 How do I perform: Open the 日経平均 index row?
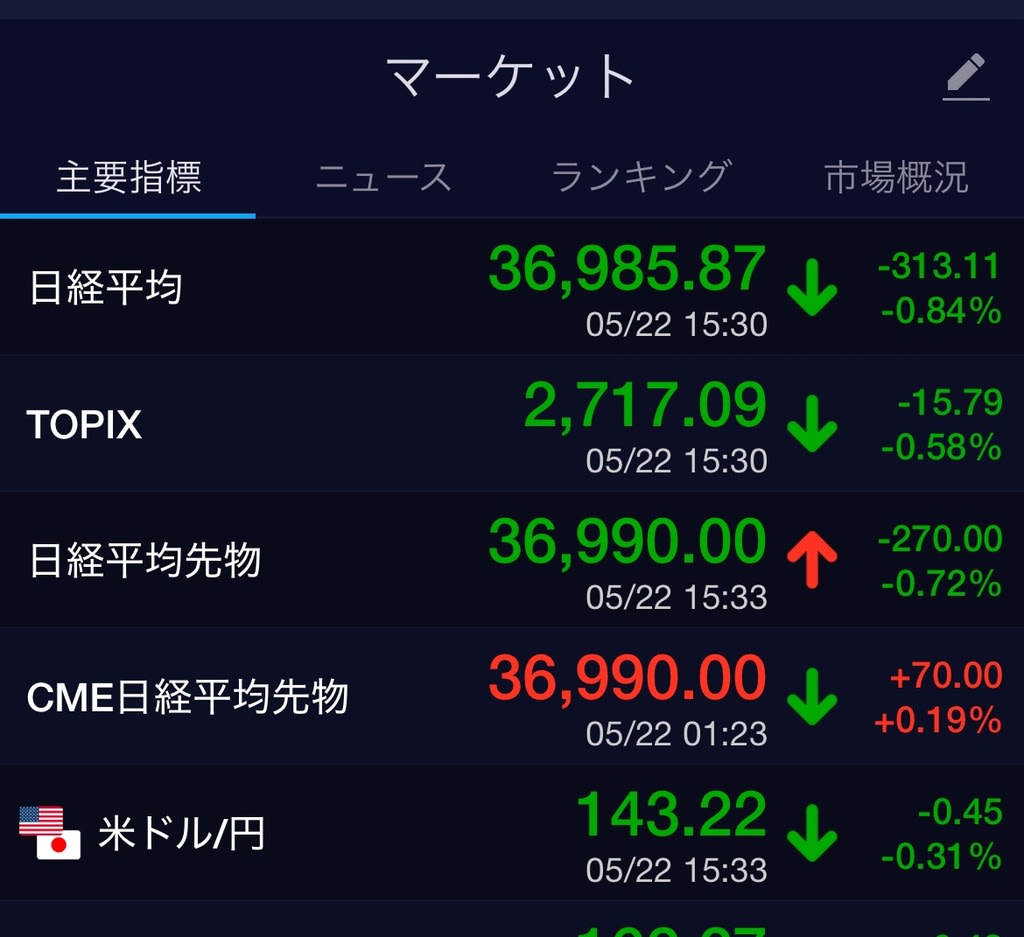coord(512,287)
